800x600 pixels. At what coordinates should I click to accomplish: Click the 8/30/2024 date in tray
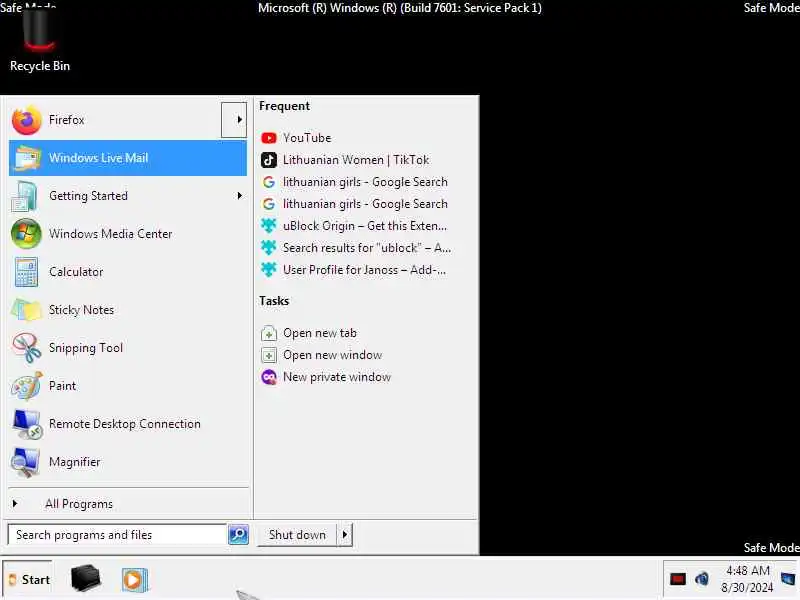[x=747, y=588]
